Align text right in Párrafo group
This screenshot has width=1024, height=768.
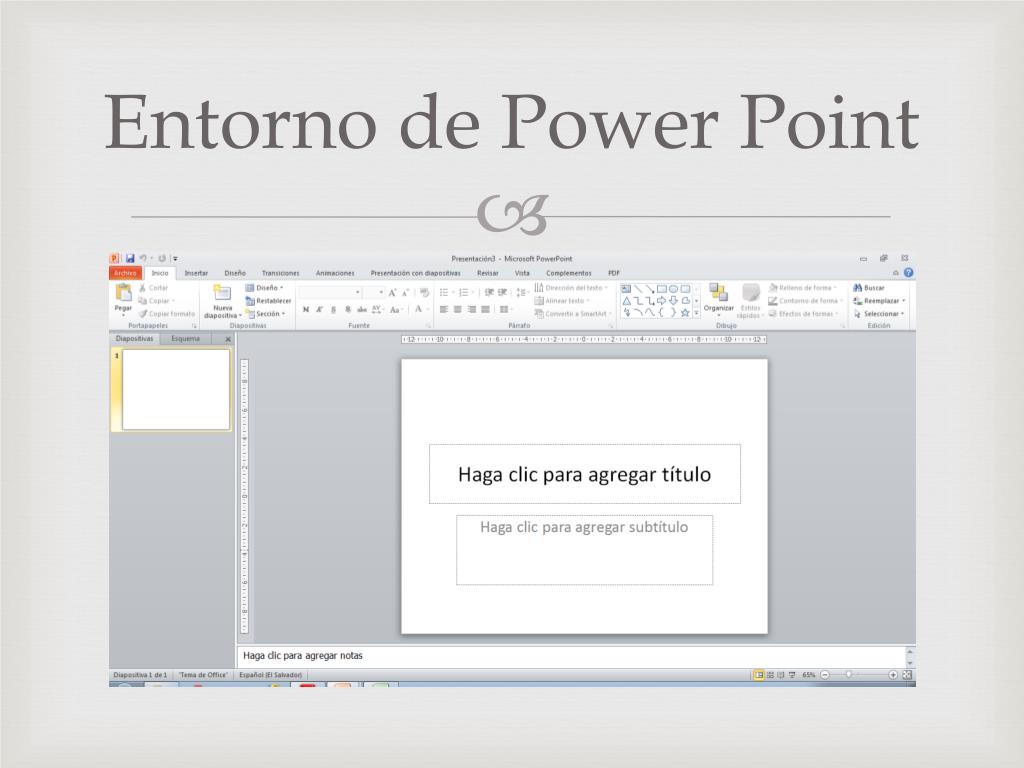tap(472, 310)
